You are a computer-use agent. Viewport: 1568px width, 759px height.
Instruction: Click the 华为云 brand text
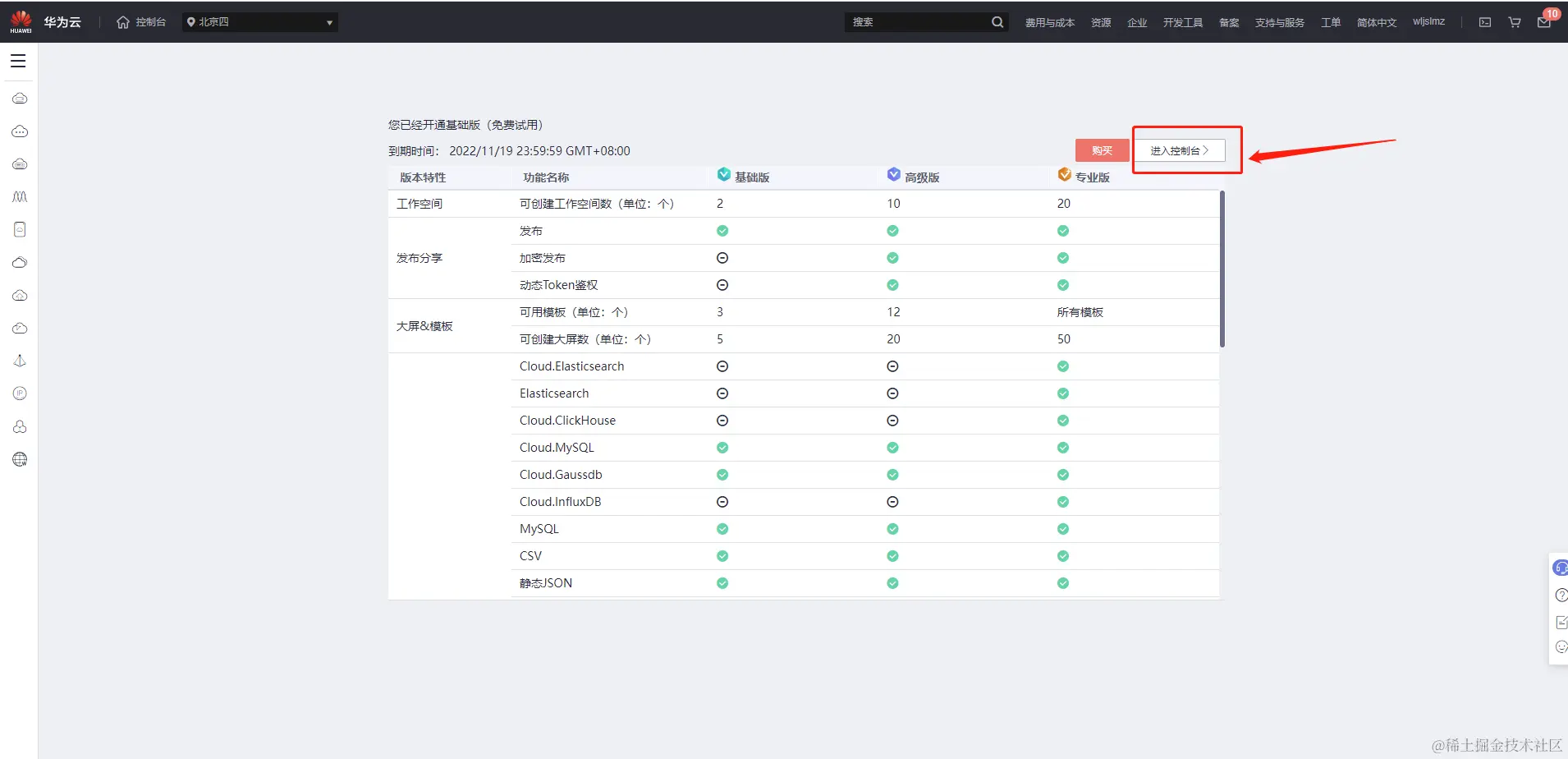(x=62, y=22)
